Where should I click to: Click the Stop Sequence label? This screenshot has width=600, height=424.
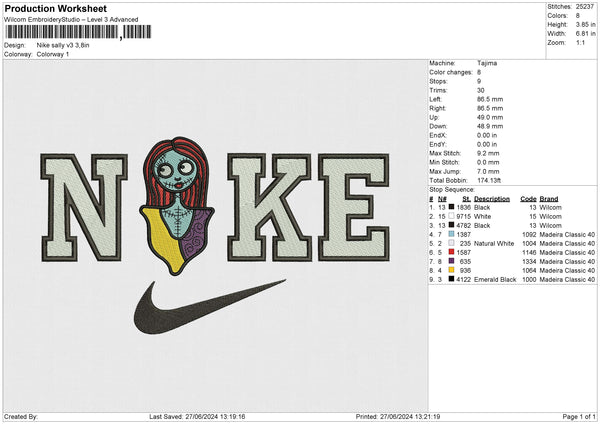click(x=452, y=189)
